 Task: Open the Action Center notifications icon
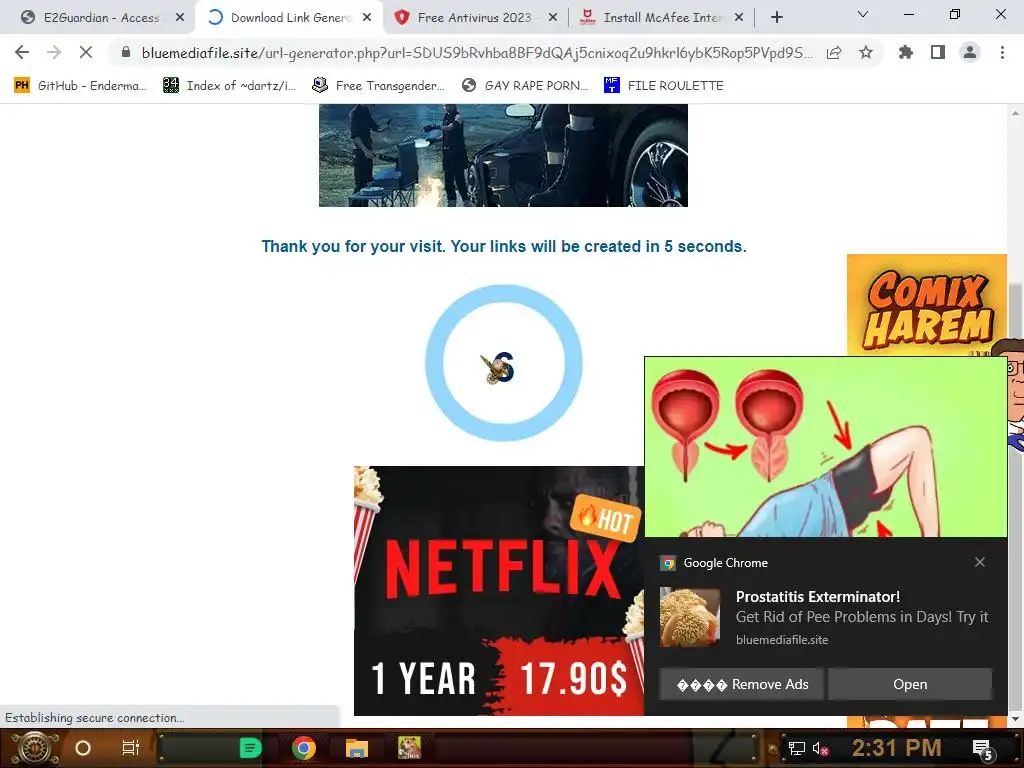(983, 748)
